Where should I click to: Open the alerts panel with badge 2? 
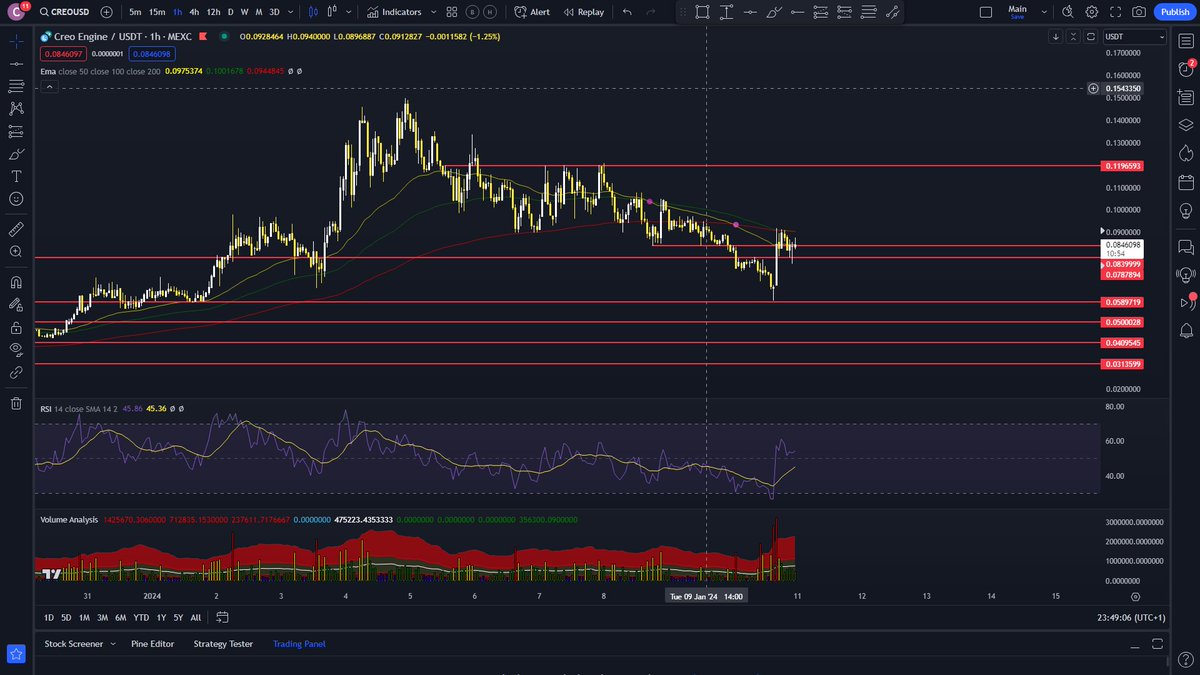1186,69
